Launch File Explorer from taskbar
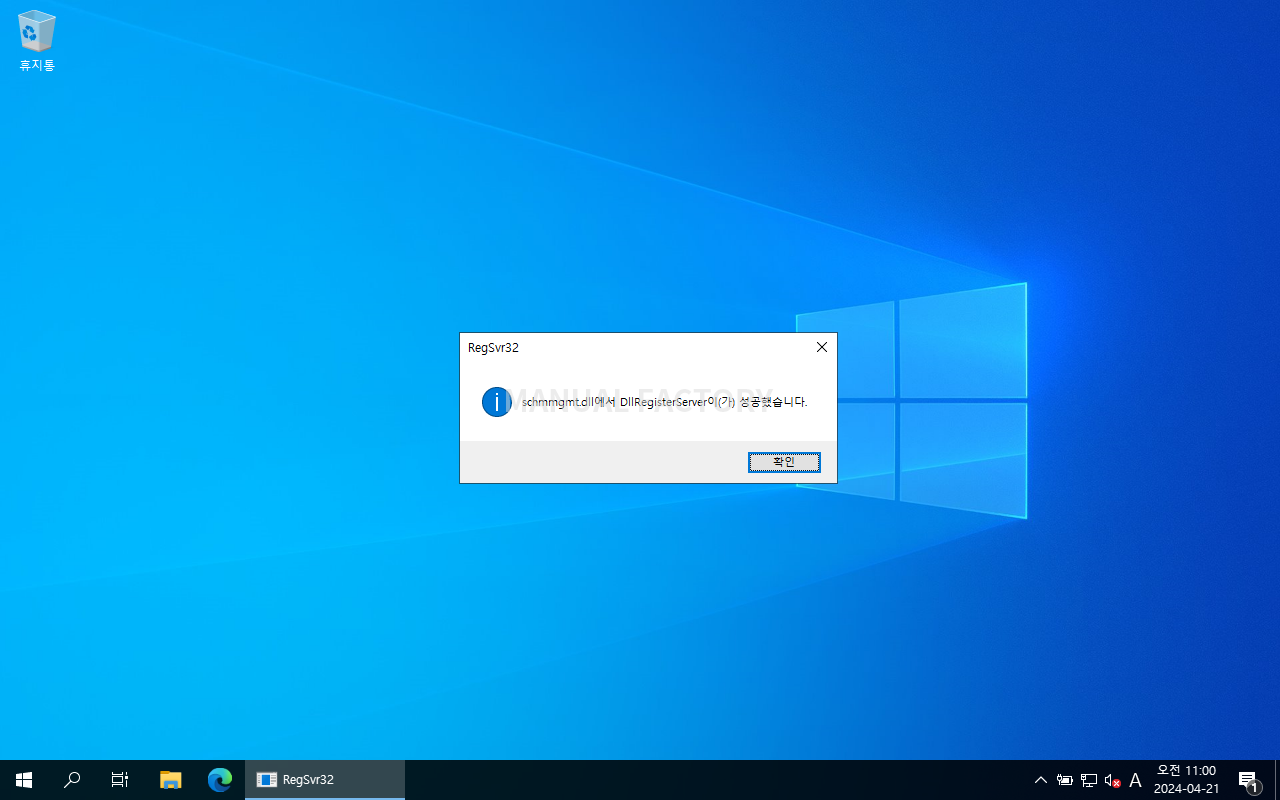Viewport: 1280px width, 800px height. click(171, 780)
